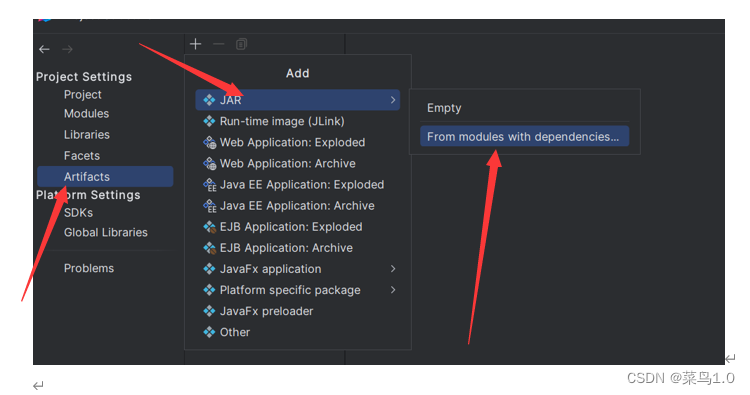Click the Copy artifact toolbar icon

[x=242, y=44]
